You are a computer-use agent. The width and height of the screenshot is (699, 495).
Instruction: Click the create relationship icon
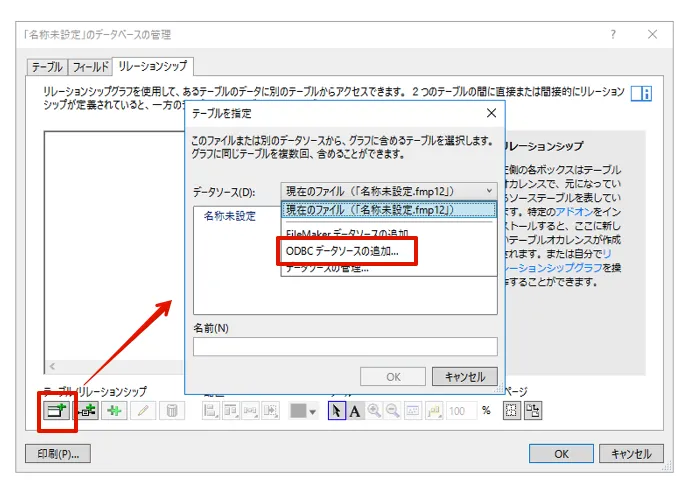(x=86, y=410)
